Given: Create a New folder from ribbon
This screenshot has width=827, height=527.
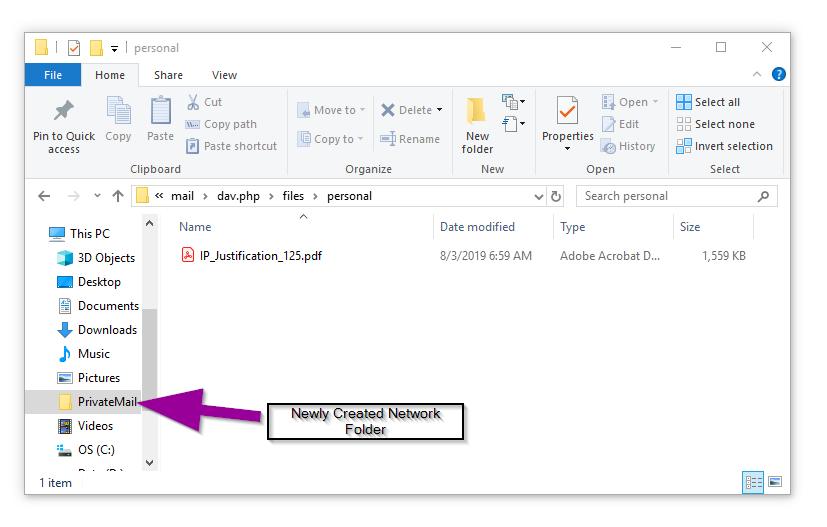Looking at the screenshot, I should [x=477, y=123].
